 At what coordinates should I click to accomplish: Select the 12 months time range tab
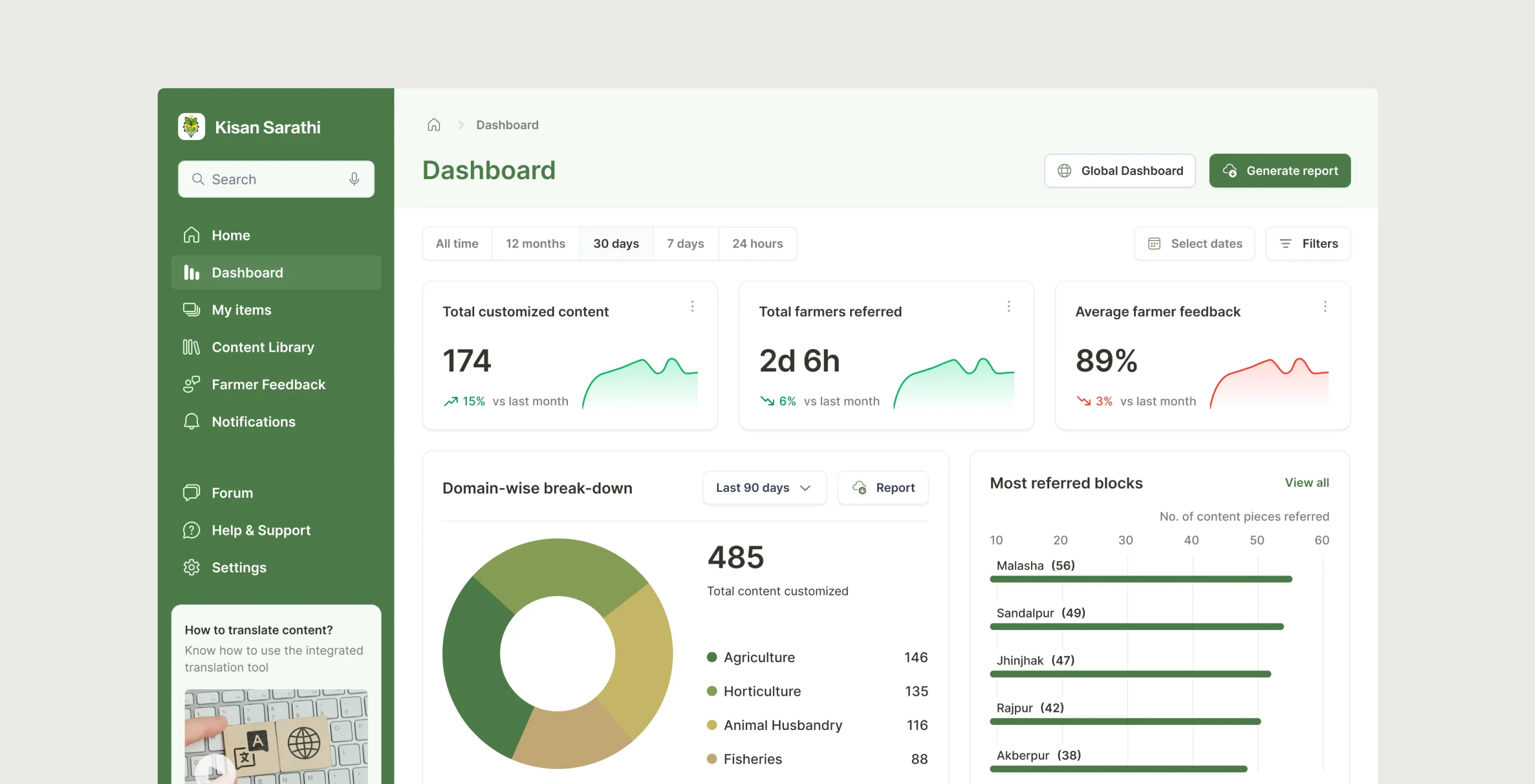pyautogui.click(x=535, y=243)
